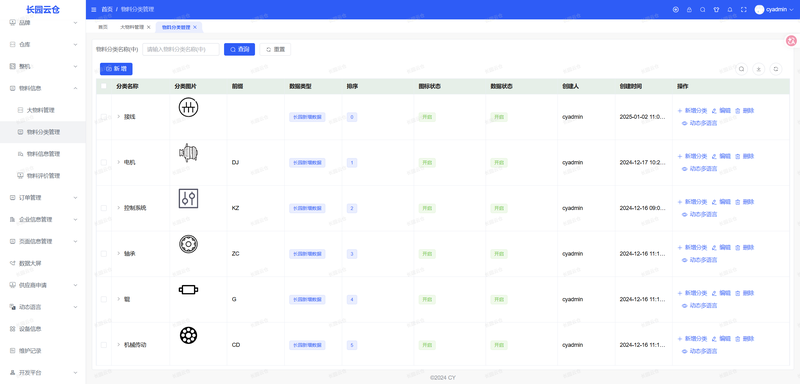The image size is (800, 384).
Task: Click the 排序 column header
Action: coord(352,86)
